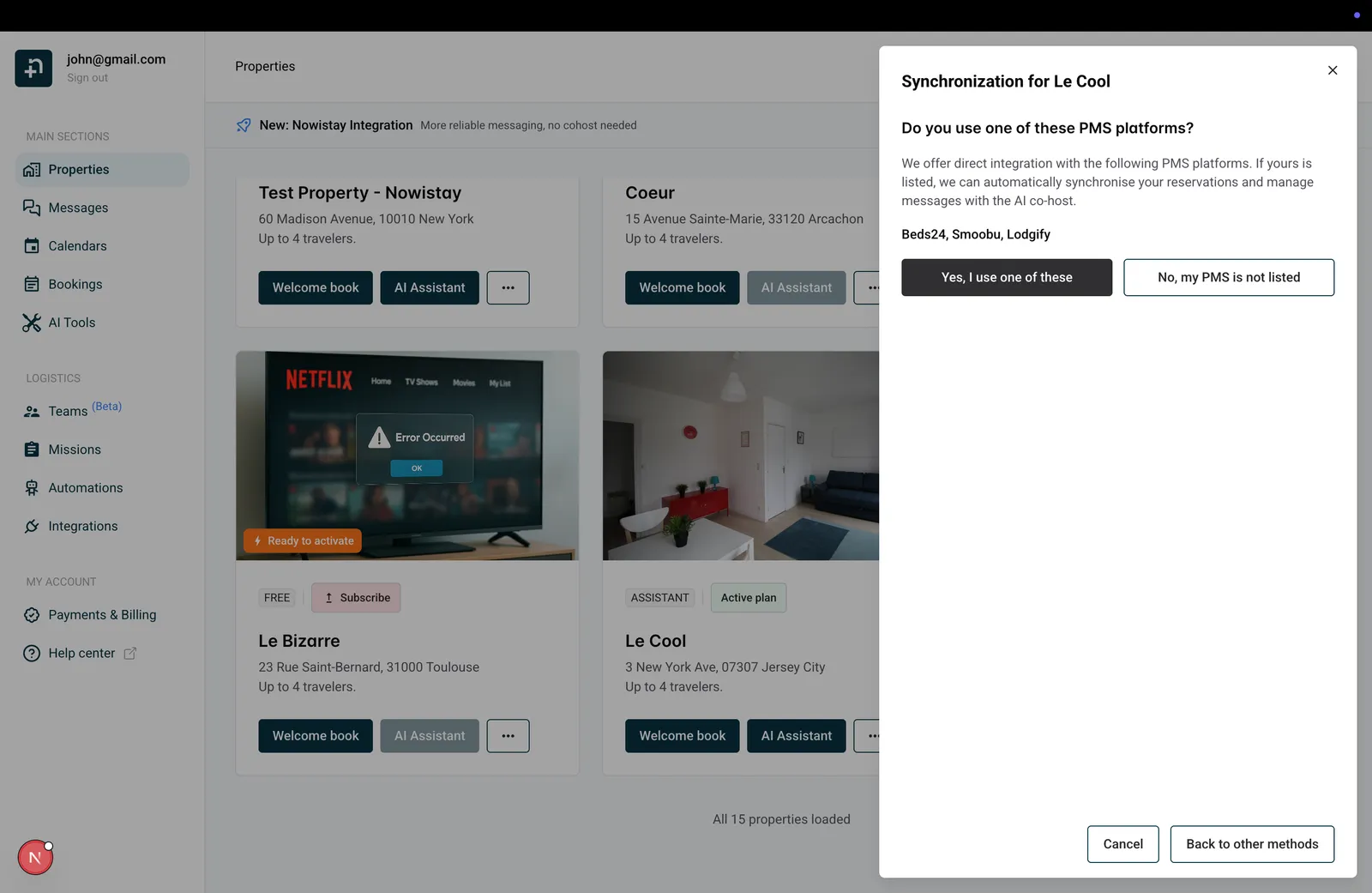Click the Ready to activate badge
1372x893 pixels.
[303, 541]
